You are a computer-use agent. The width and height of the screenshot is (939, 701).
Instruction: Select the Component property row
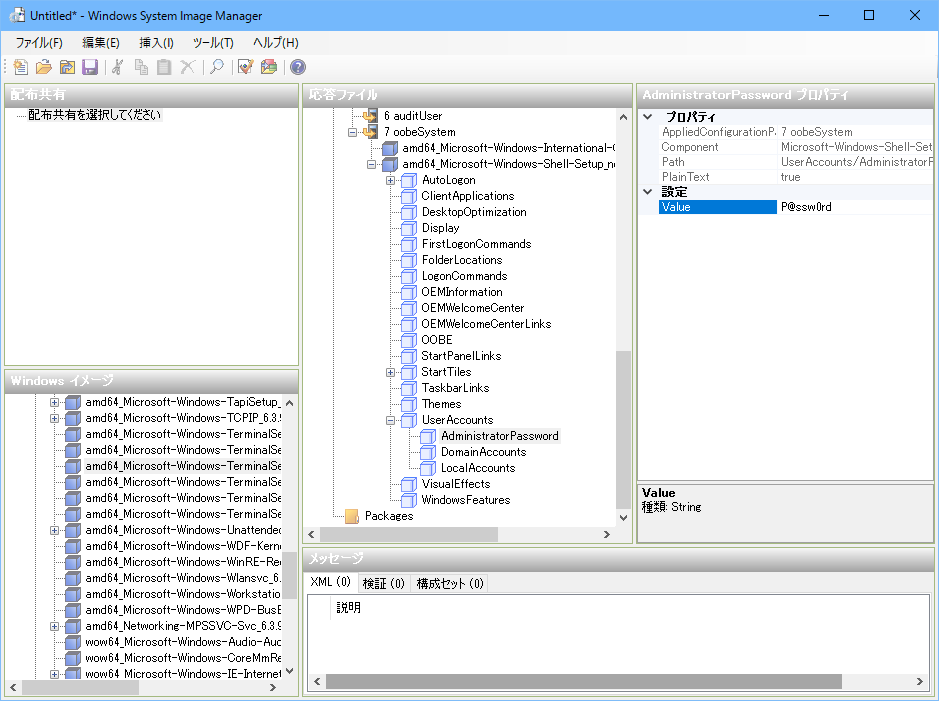[x=796, y=147]
